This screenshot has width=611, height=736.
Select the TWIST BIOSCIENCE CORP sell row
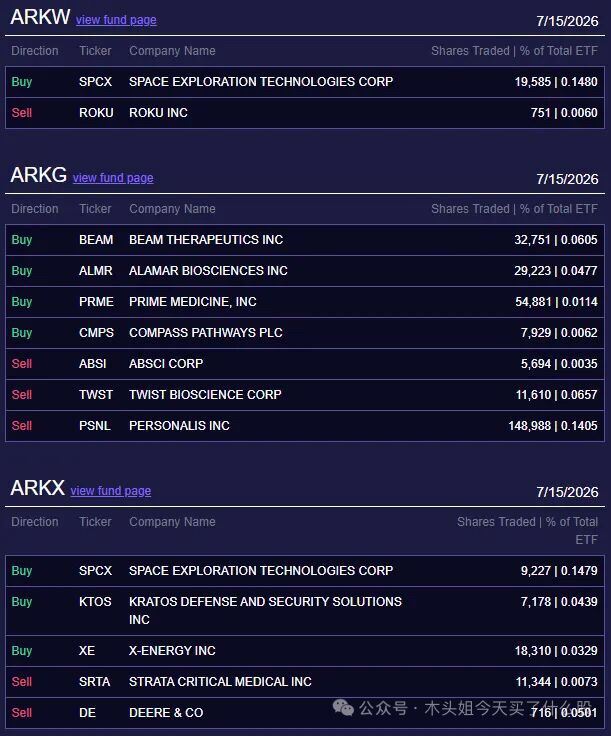(x=305, y=395)
